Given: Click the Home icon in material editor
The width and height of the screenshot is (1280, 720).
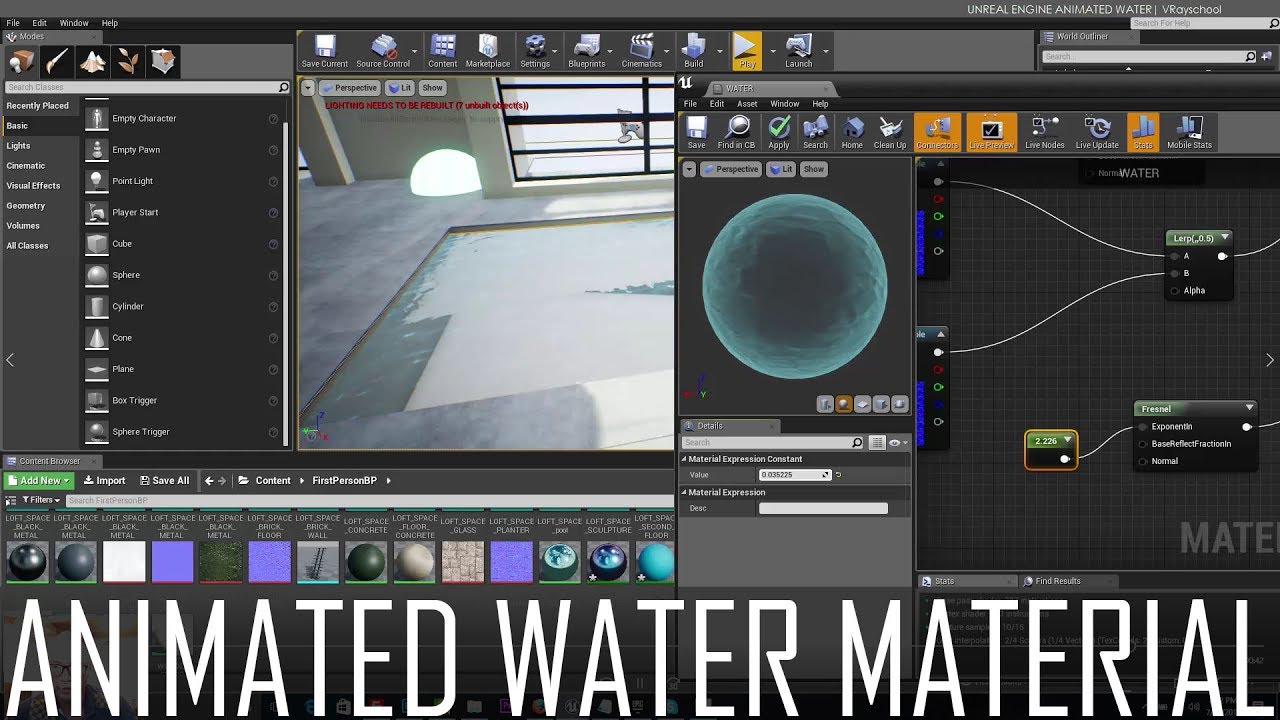Looking at the screenshot, I should 852,132.
